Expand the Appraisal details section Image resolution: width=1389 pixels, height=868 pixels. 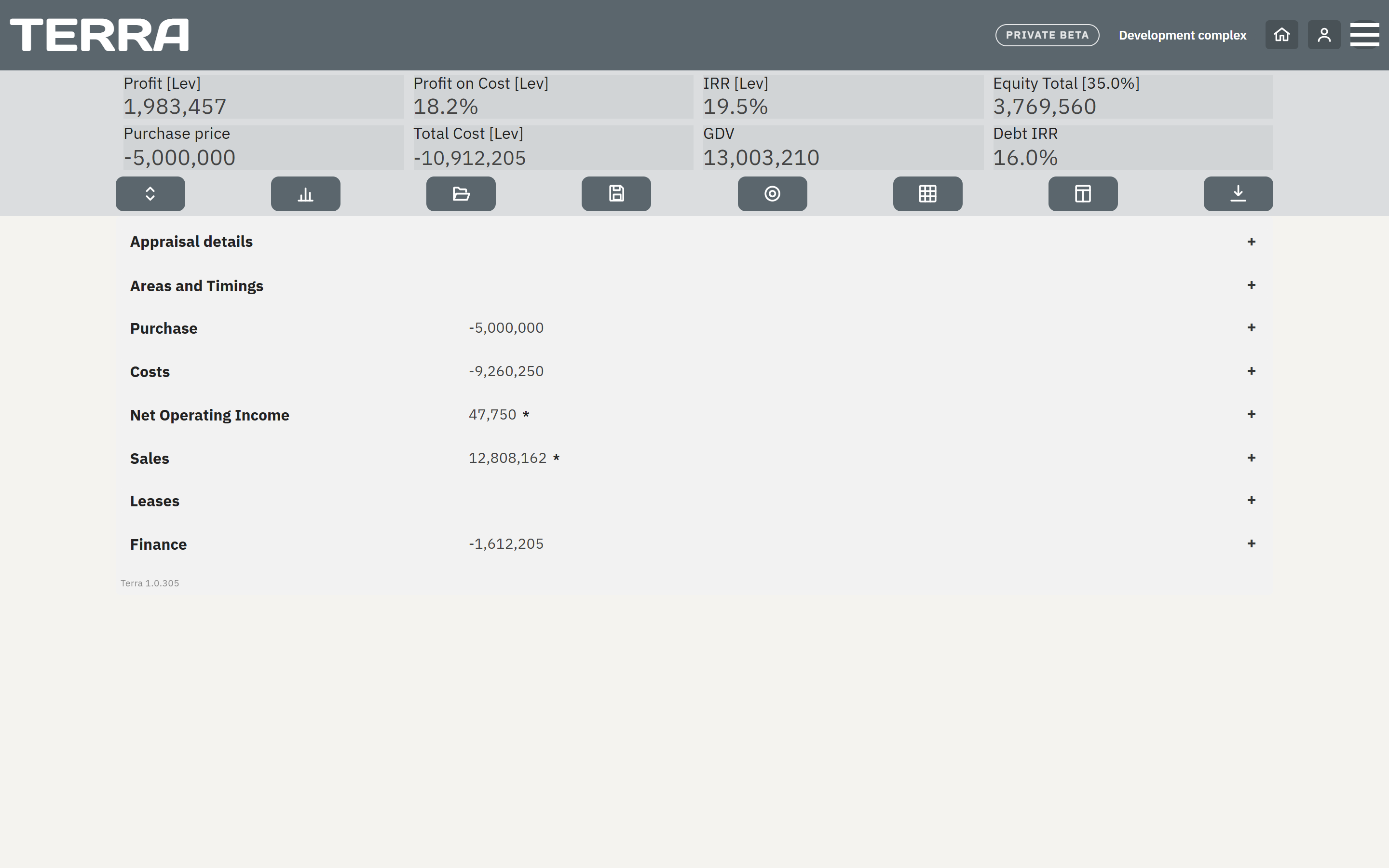tap(1251, 242)
